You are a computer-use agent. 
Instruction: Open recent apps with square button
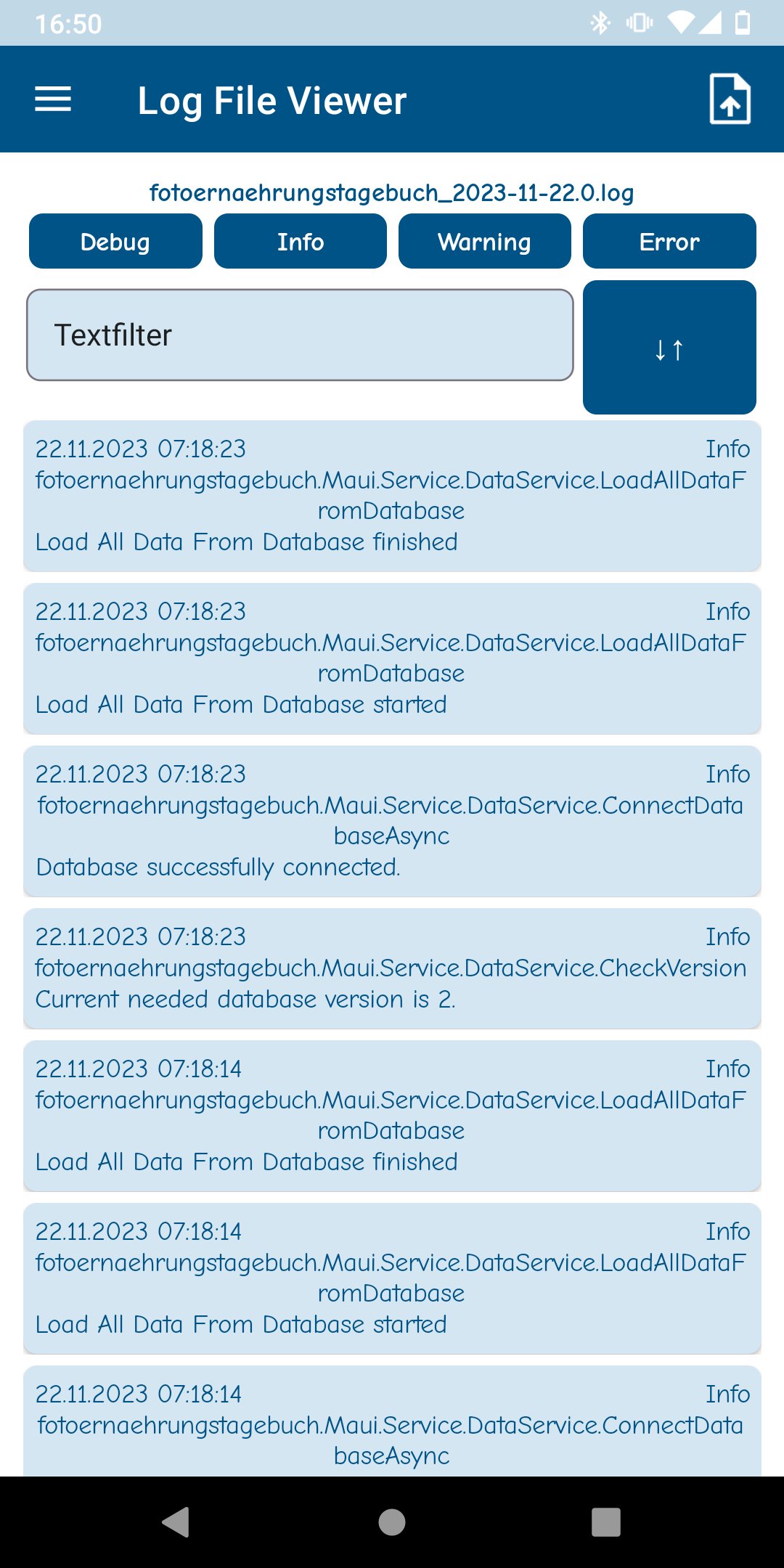click(605, 1522)
